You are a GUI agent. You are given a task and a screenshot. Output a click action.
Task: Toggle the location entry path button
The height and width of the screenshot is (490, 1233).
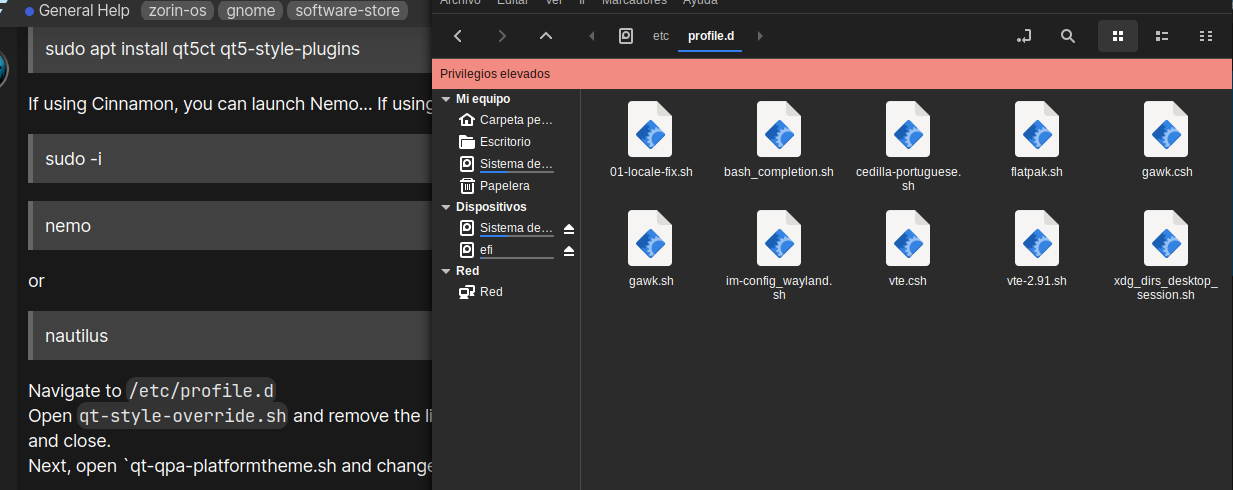point(1023,36)
